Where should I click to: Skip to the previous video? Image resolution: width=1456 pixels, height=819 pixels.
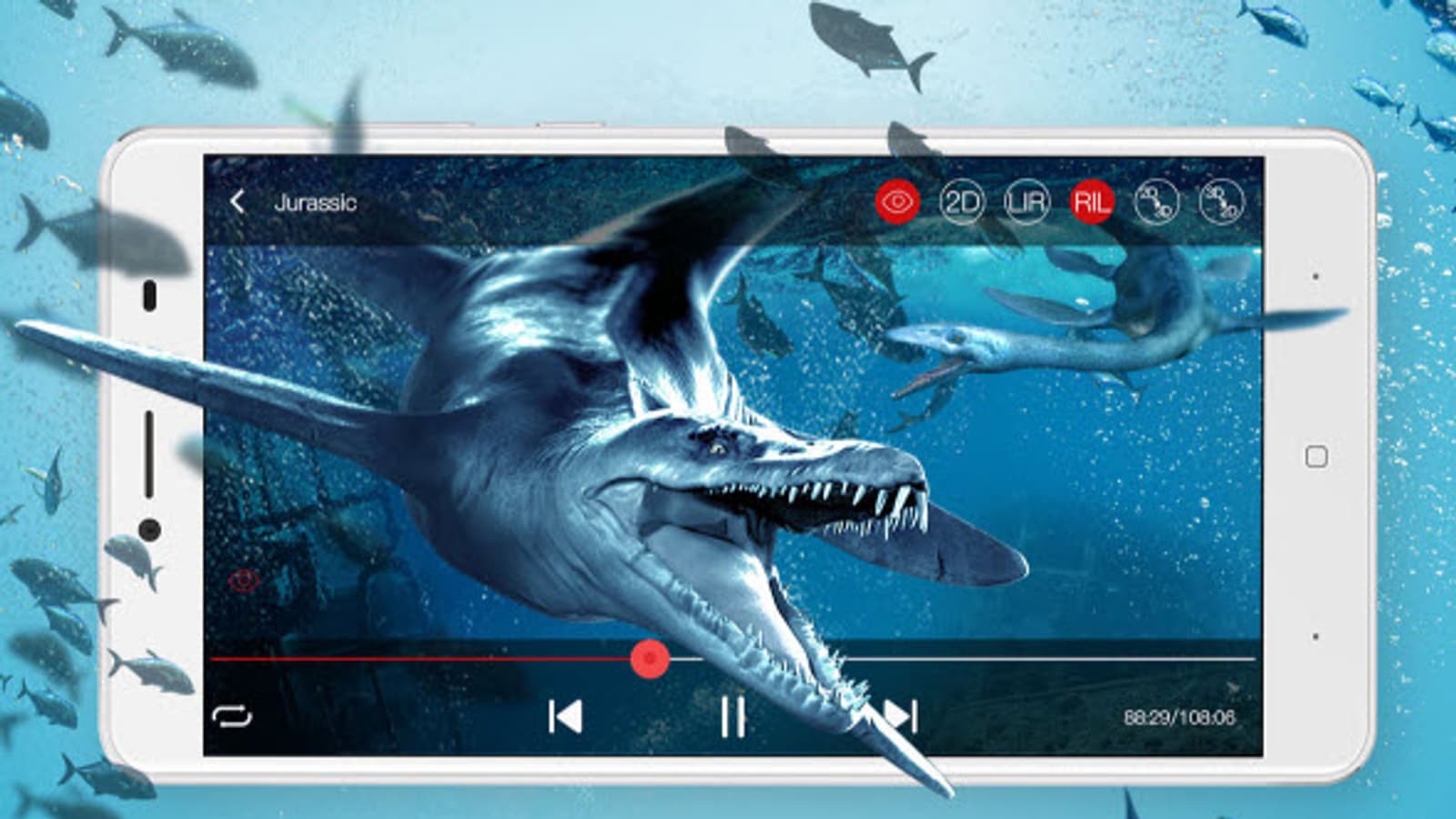565,717
